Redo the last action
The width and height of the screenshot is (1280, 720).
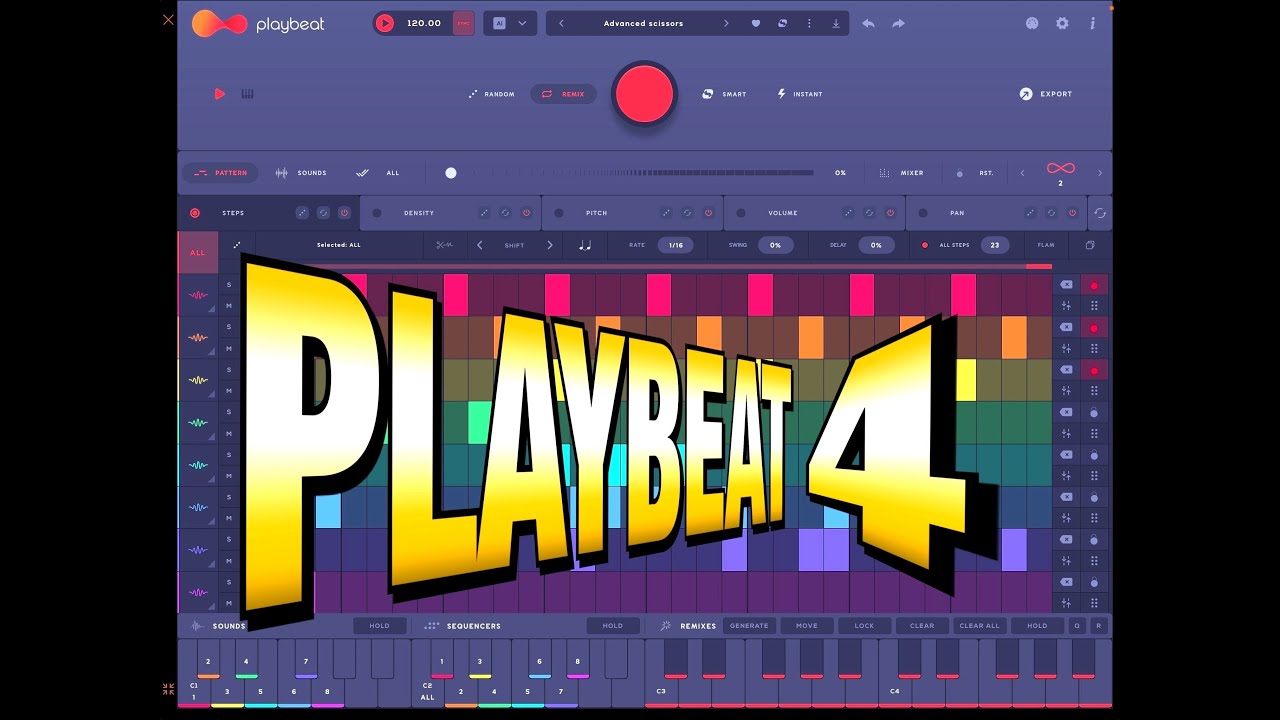898,23
